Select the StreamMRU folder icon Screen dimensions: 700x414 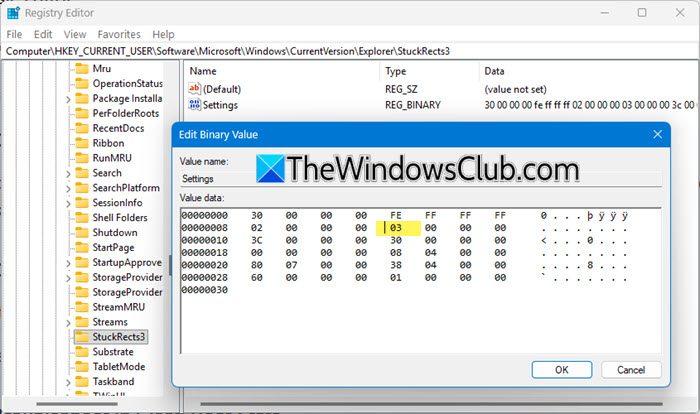82,307
